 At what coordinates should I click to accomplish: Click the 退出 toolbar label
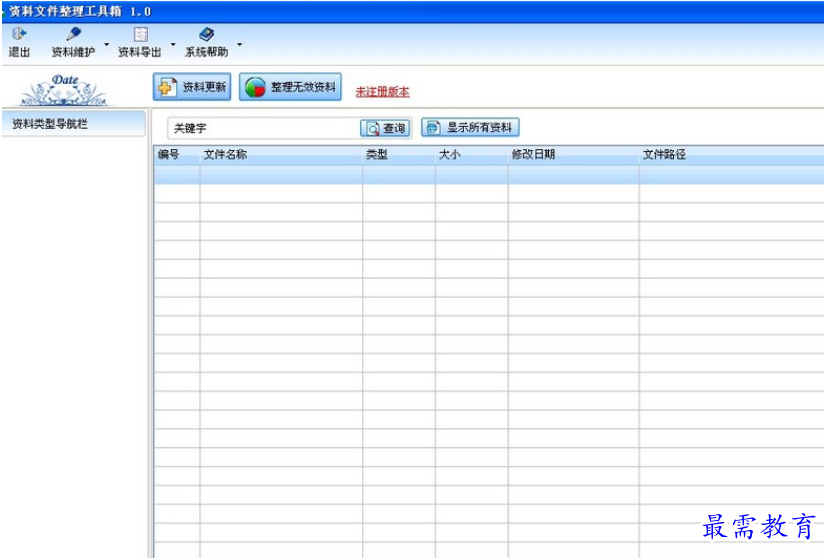(19, 52)
